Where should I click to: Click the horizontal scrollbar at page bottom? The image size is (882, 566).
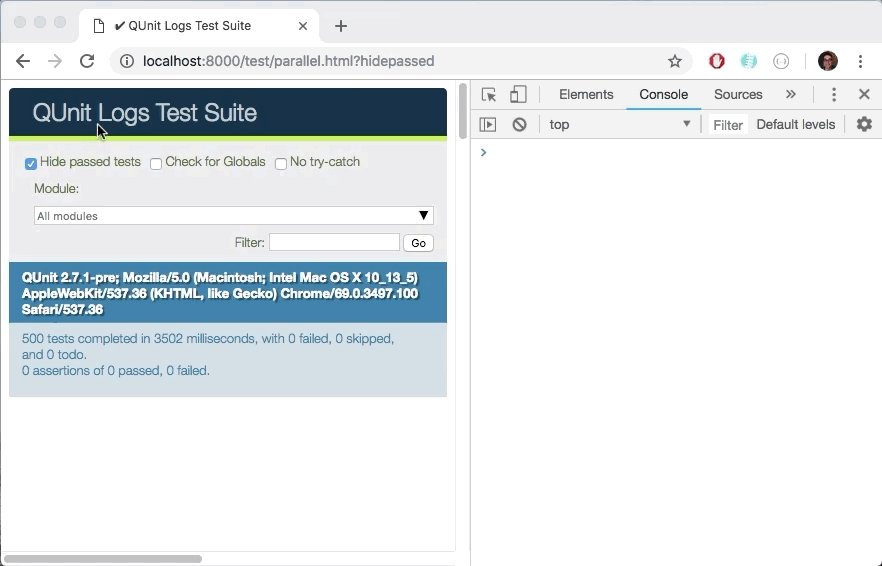102,558
